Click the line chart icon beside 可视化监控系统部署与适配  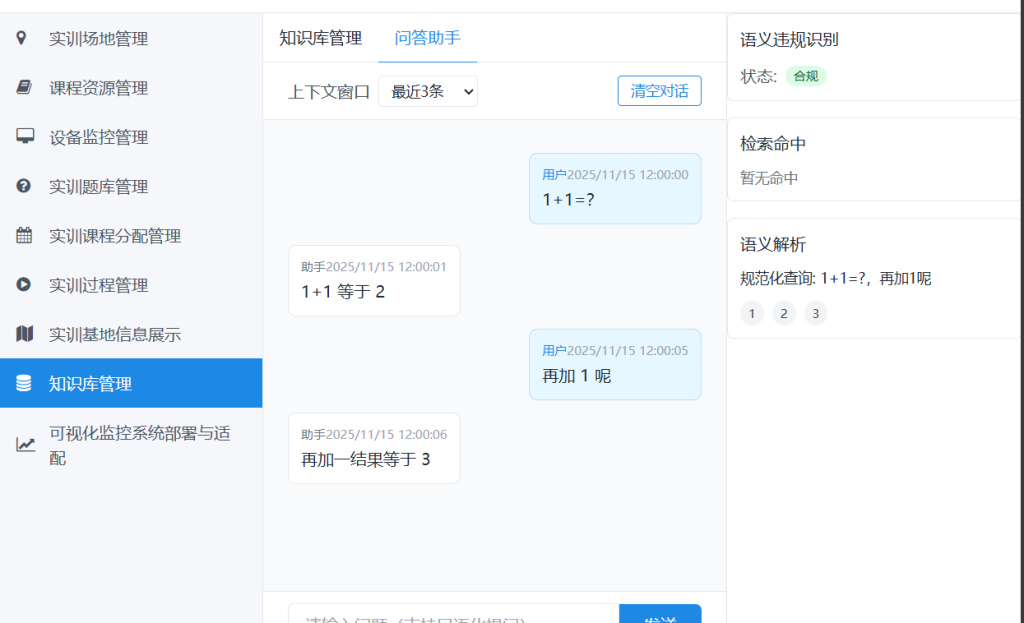25,445
